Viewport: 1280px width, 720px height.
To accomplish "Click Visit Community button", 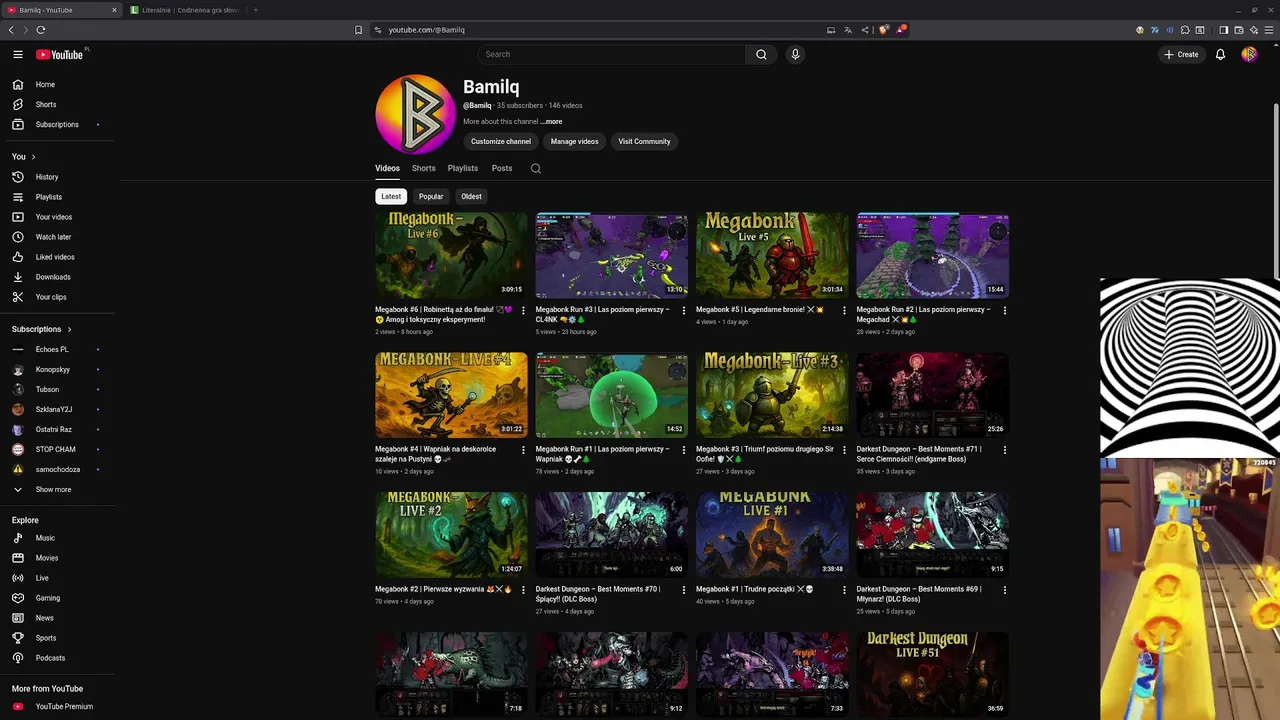I will click(644, 141).
